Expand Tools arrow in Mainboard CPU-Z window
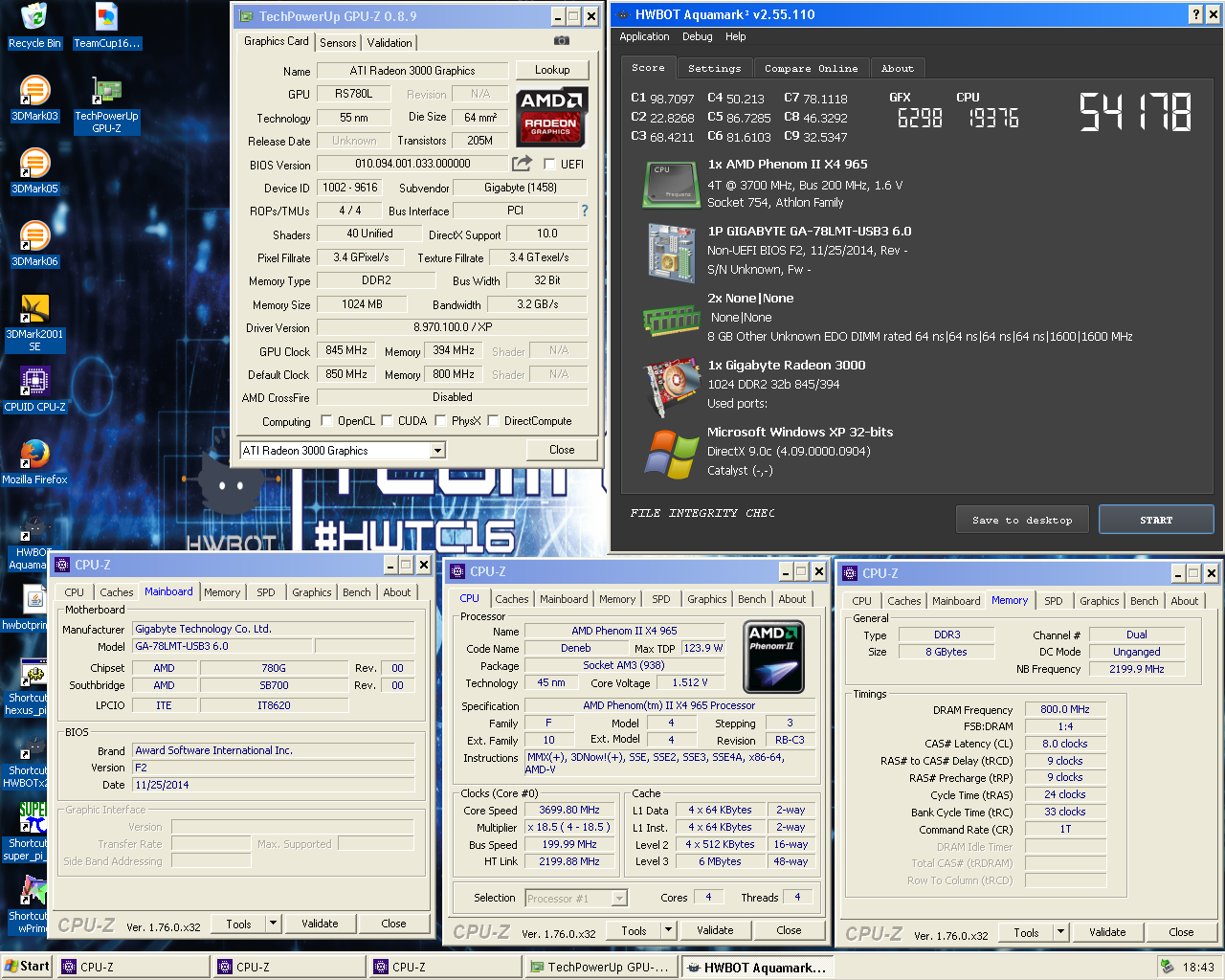Viewport: 1225px width, 980px height. click(x=273, y=924)
